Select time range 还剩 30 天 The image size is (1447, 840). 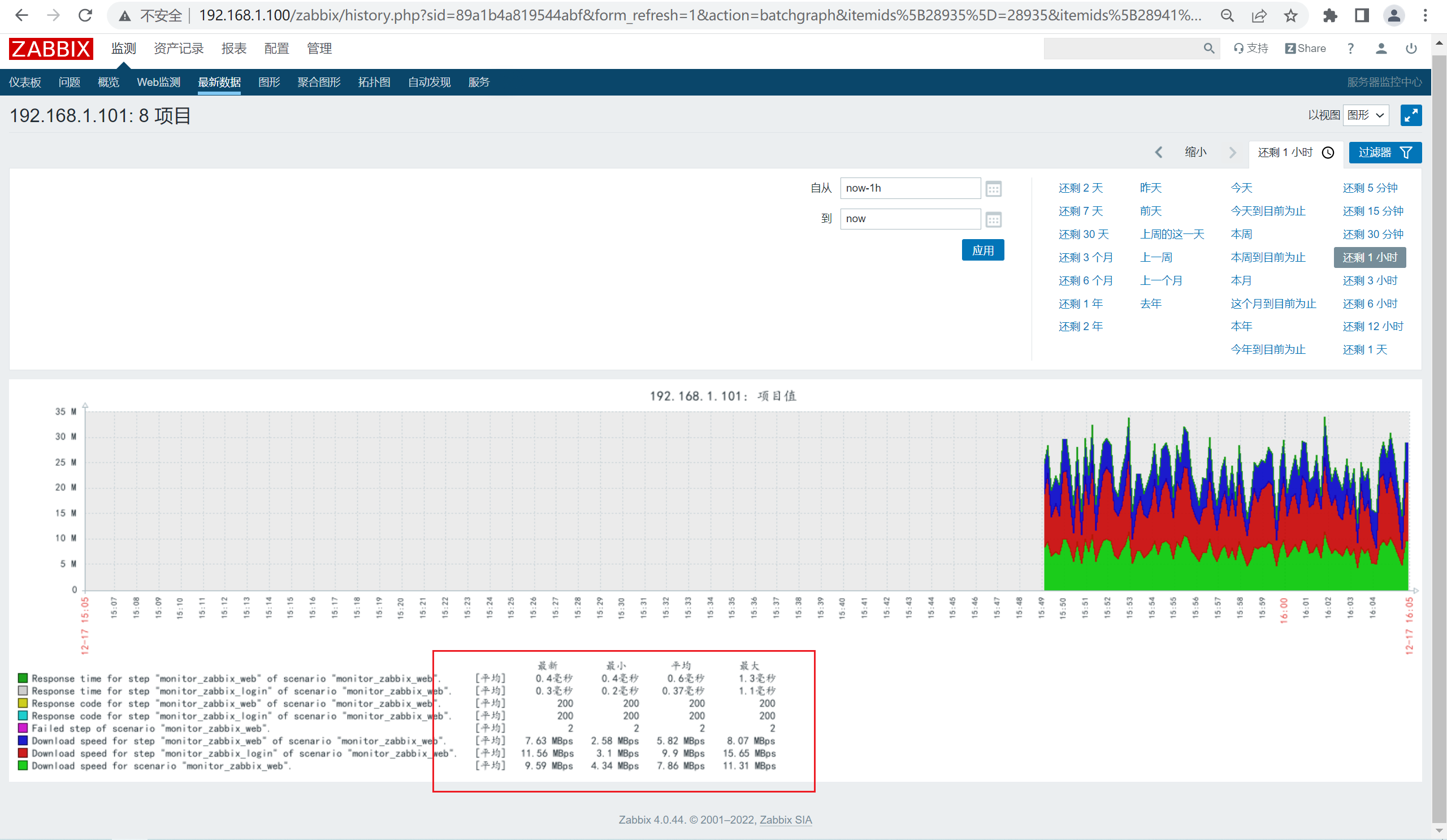tap(1084, 234)
